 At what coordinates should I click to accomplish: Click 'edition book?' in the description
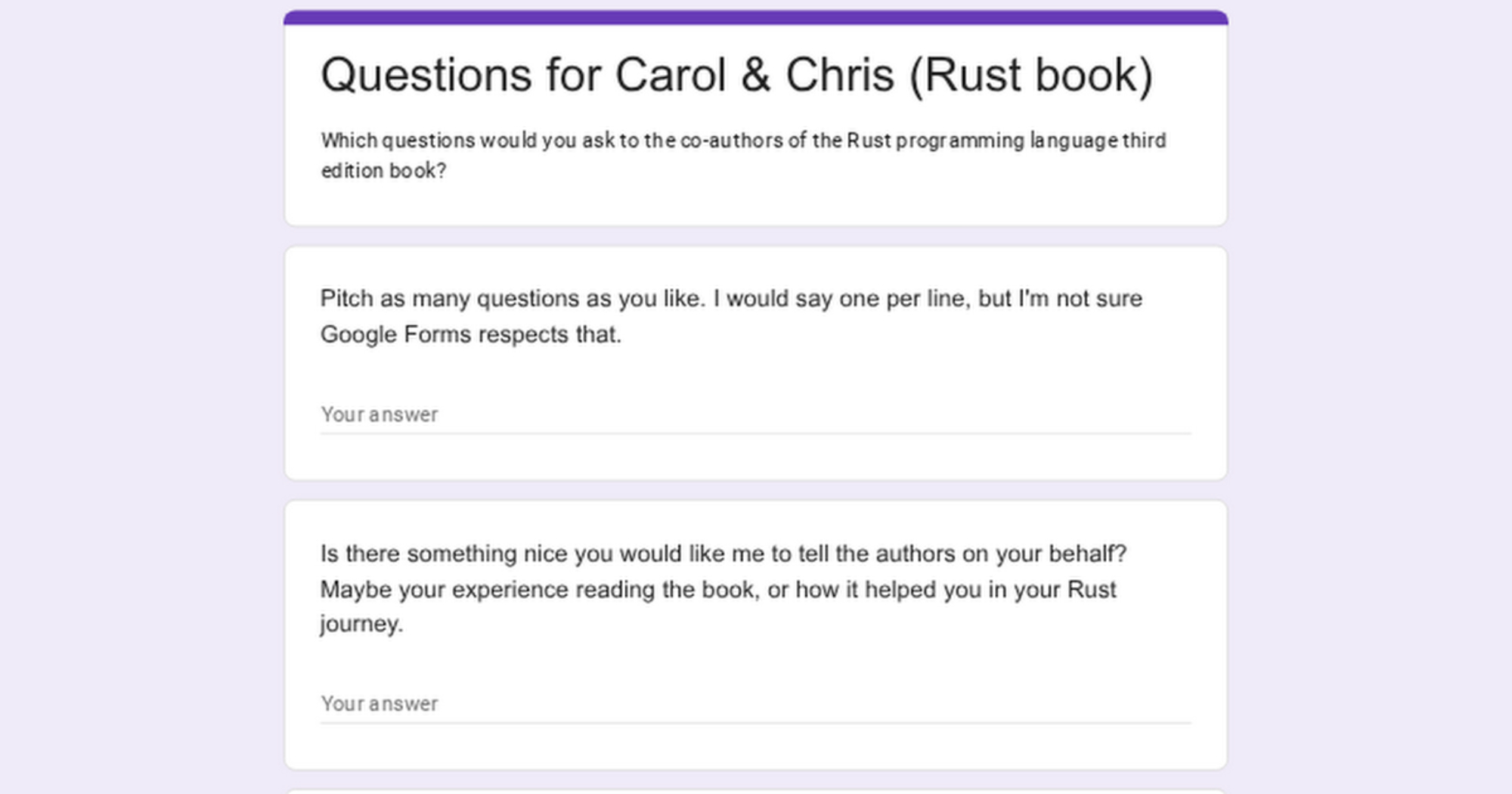tap(383, 171)
